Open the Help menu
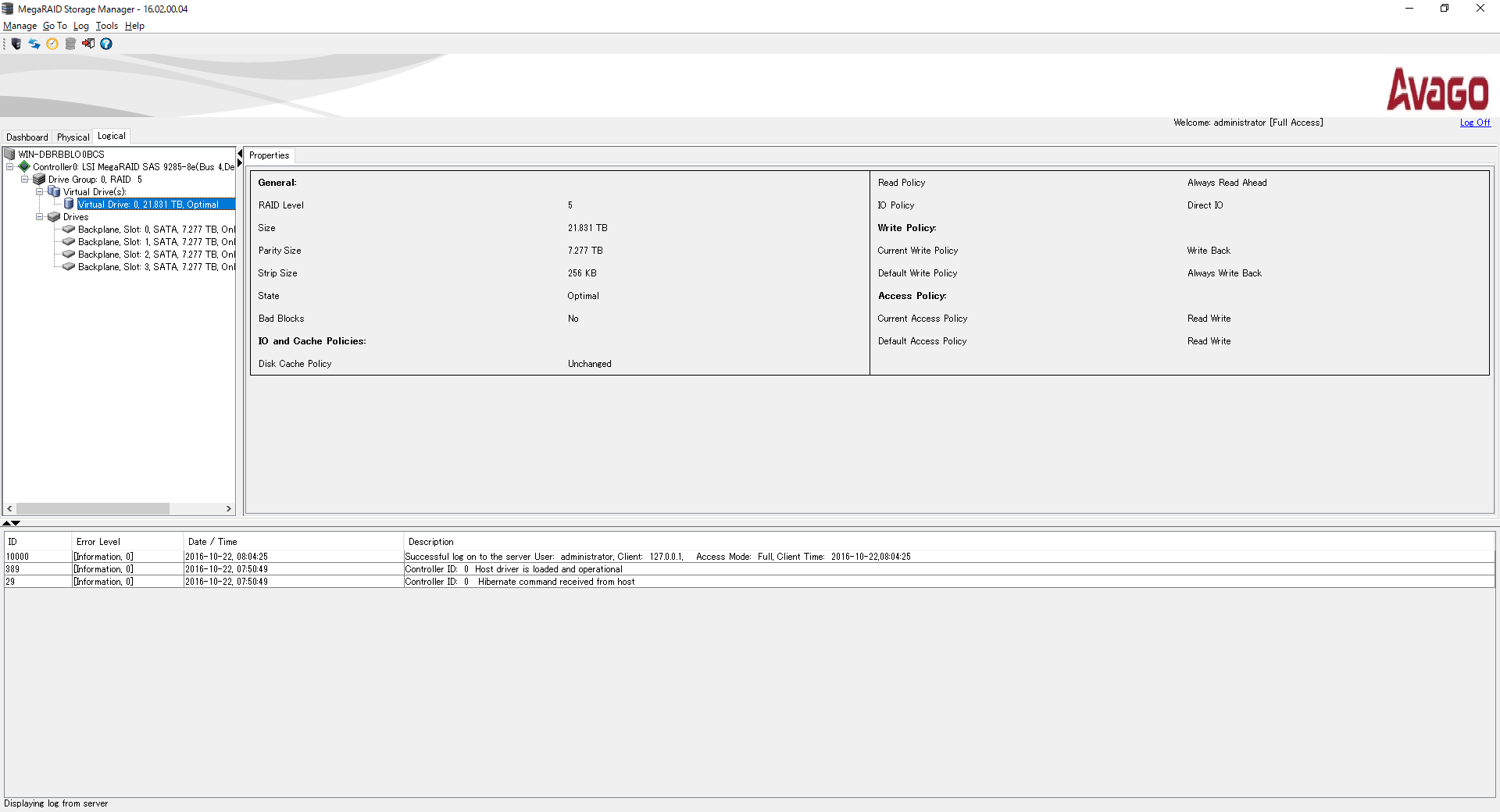Screen dimensions: 1500x812 134,26
